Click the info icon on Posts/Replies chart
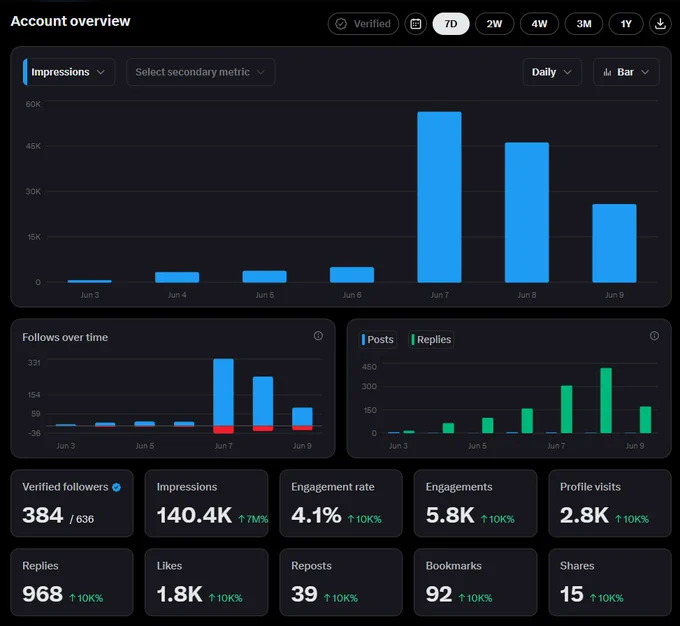Viewport: 680px width, 626px height. click(x=654, y=336)
